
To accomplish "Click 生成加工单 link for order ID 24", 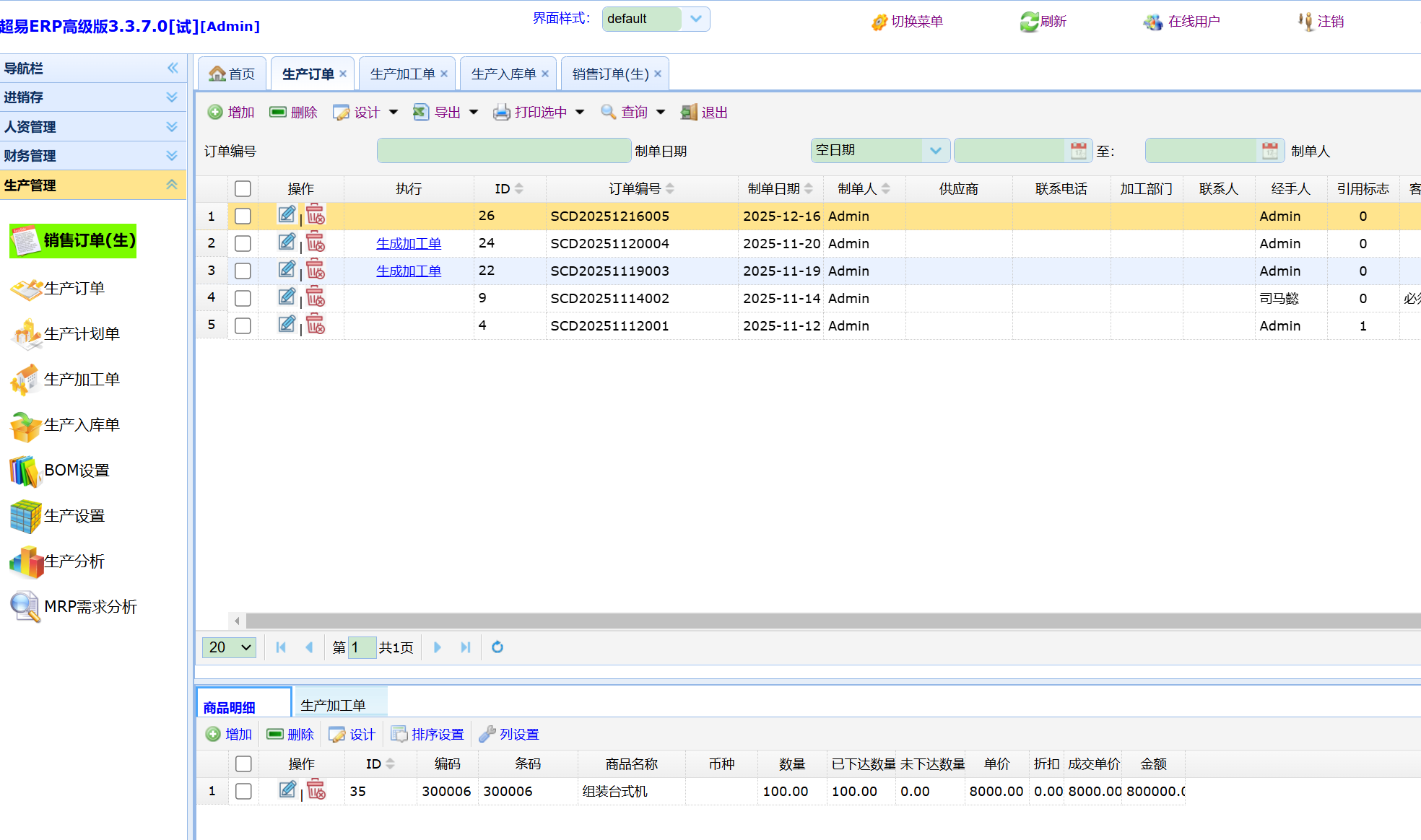I will coord(408,244).
